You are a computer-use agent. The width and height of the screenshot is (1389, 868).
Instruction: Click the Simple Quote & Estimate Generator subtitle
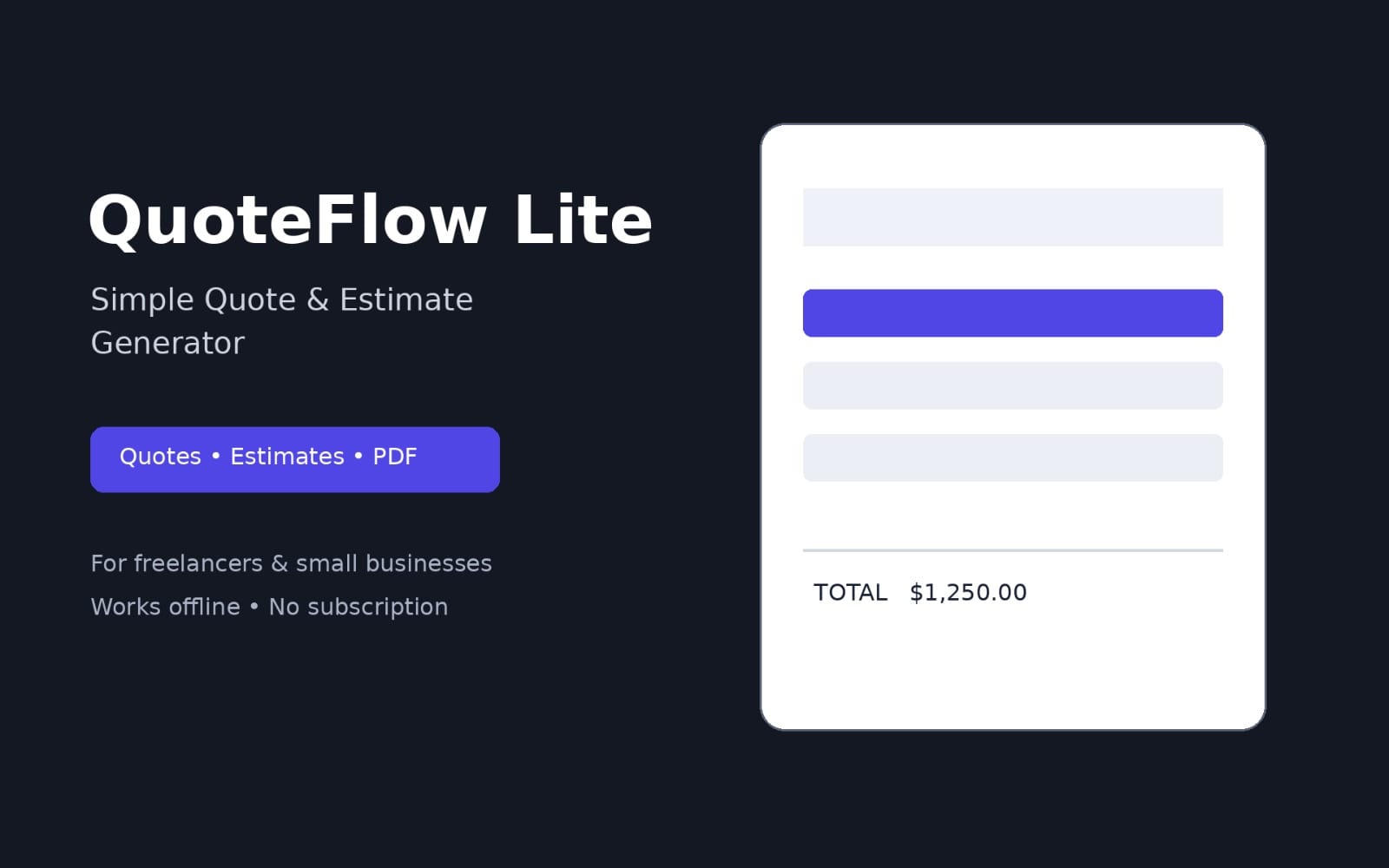[x=282, y=321]
